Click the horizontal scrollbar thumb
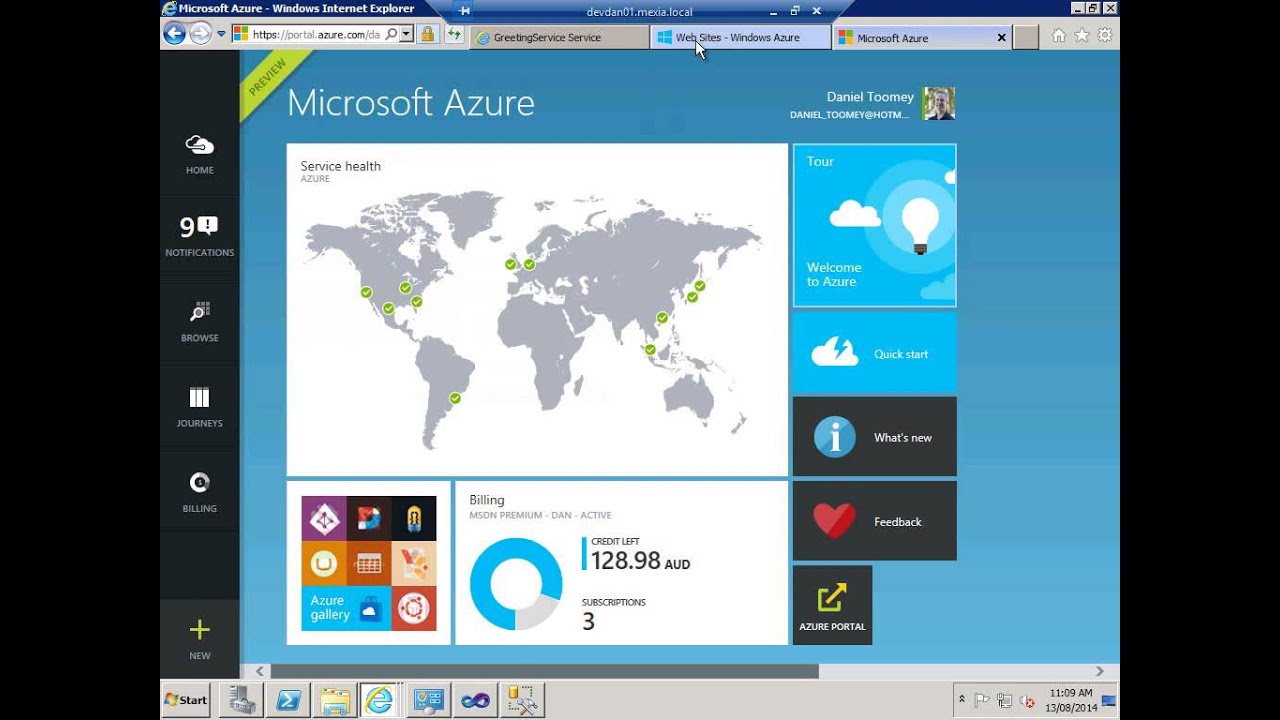This screenshot has height=720, width=1280. [x=544, y=671]
